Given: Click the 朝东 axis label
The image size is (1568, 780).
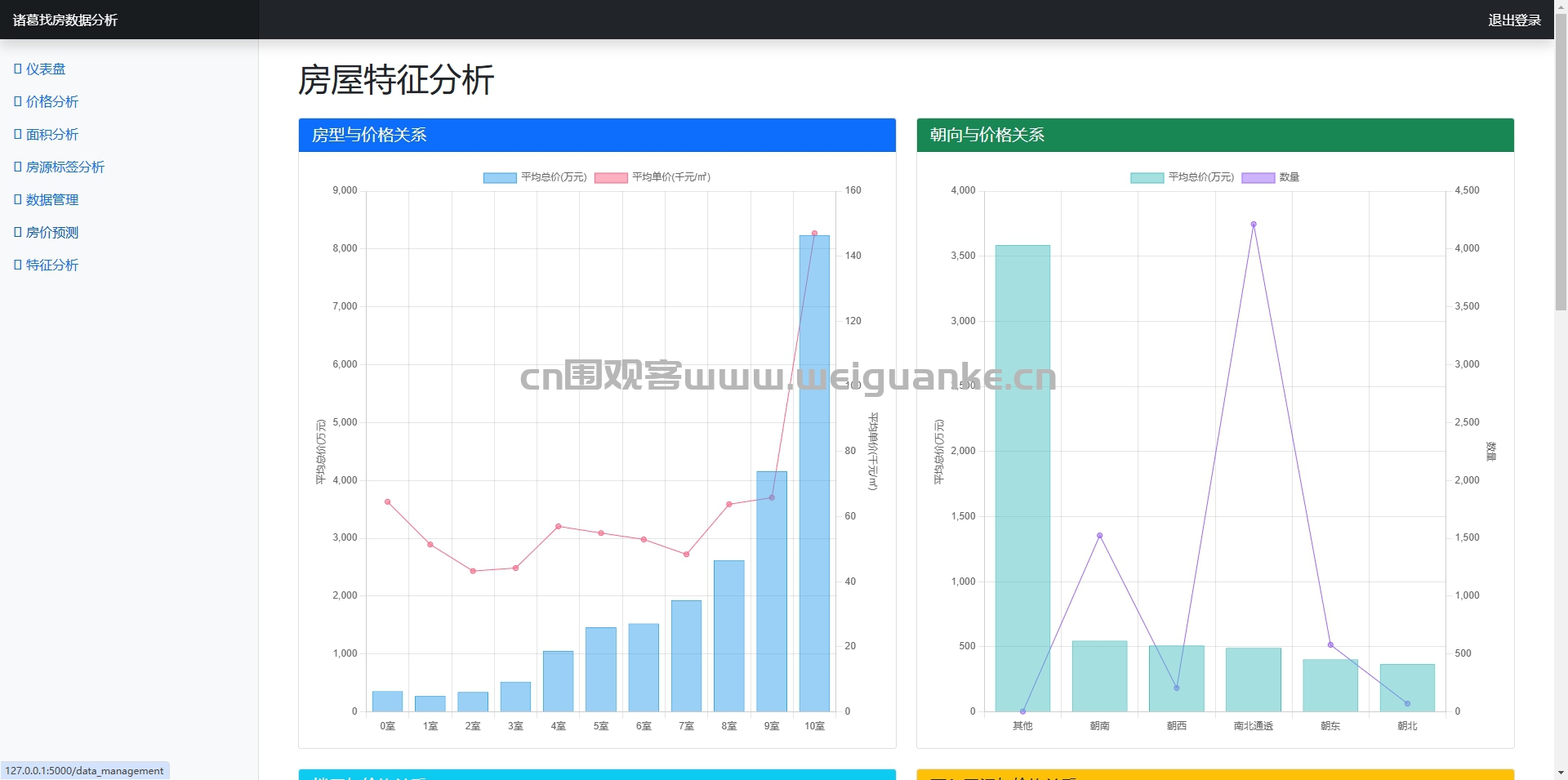Looking at the screenshot, I should (1330, 726).
